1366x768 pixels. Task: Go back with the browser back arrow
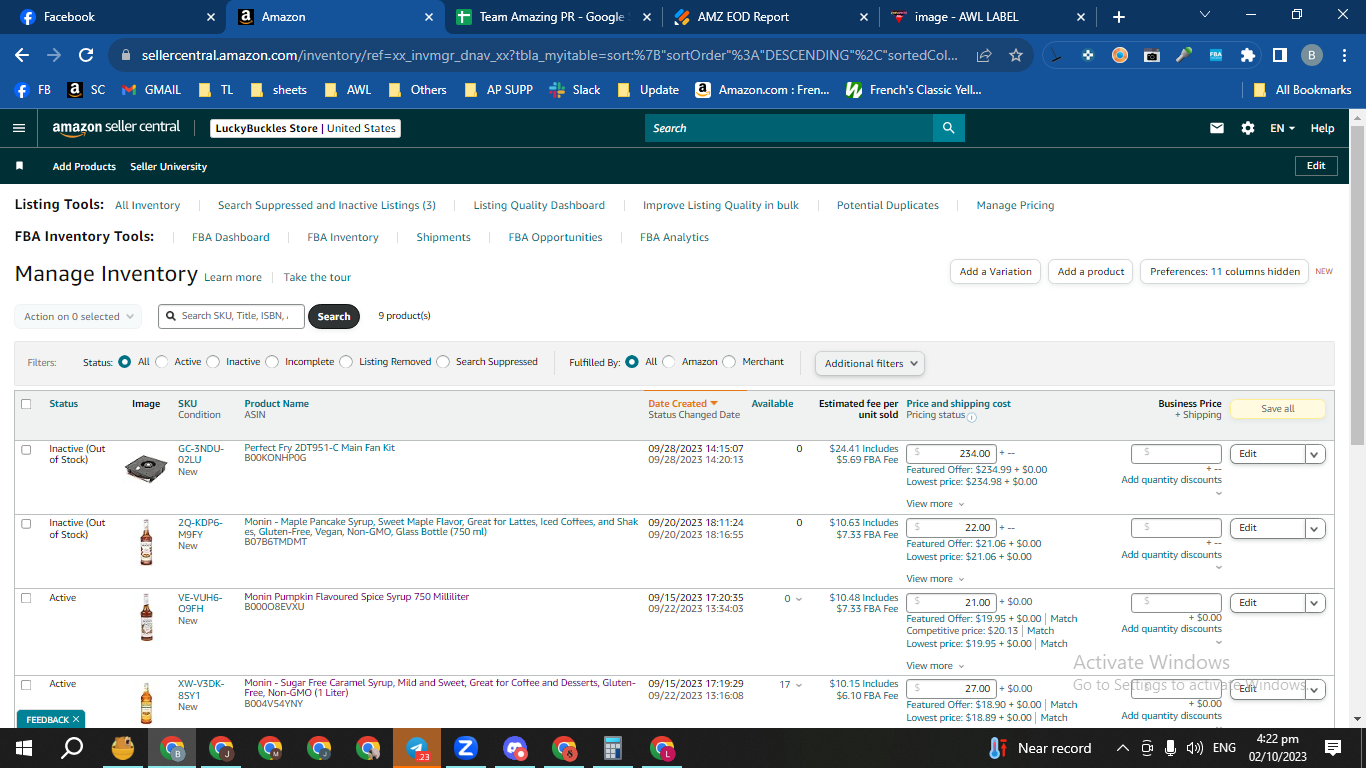point(22,56)
